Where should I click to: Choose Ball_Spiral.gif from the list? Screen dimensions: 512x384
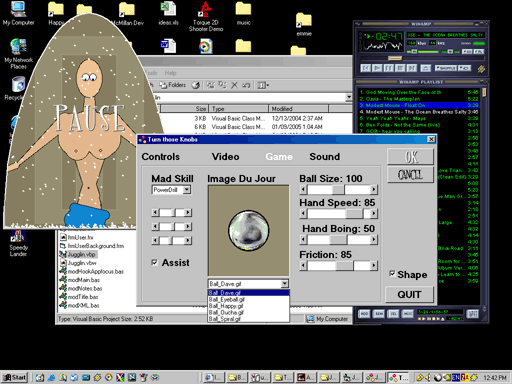point(248,319)
